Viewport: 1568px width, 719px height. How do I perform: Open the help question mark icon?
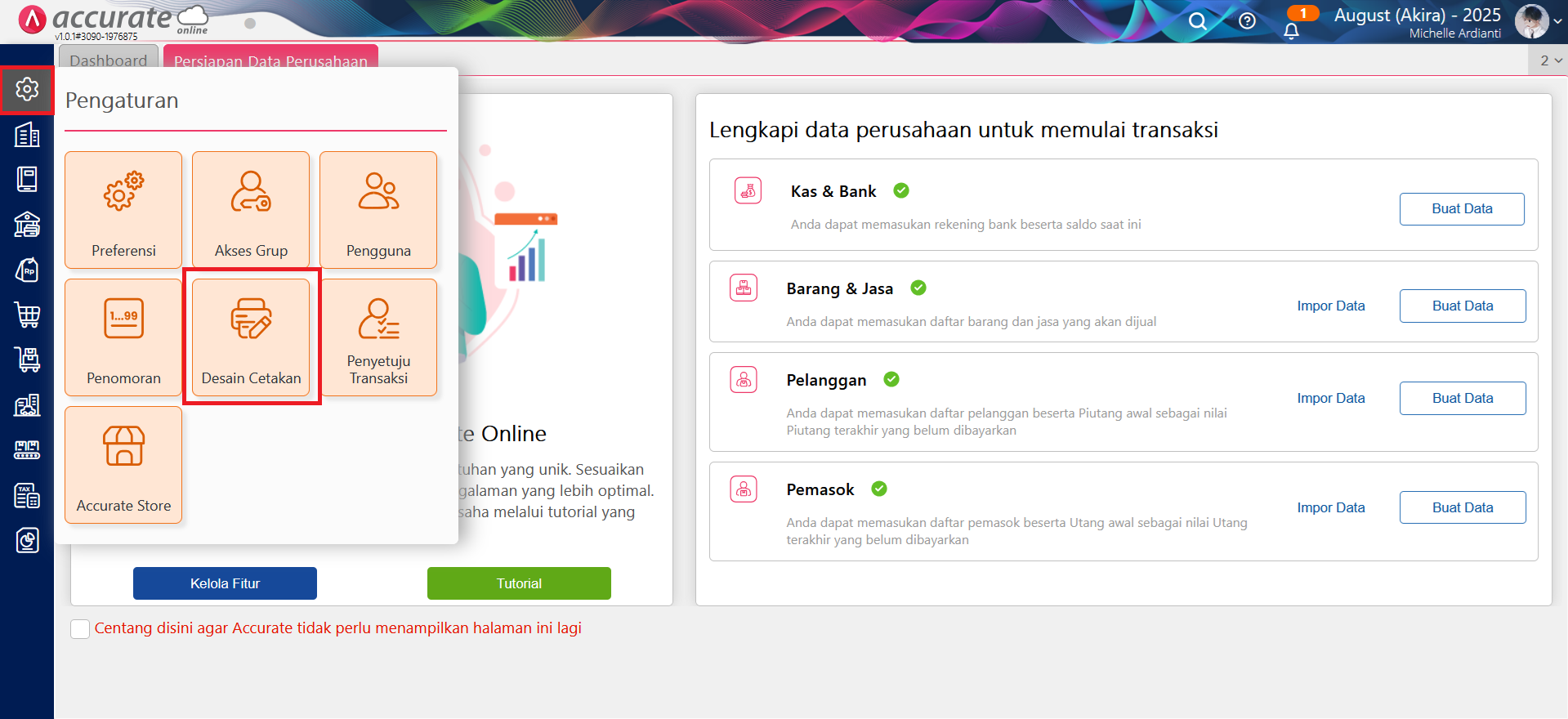1247,21
